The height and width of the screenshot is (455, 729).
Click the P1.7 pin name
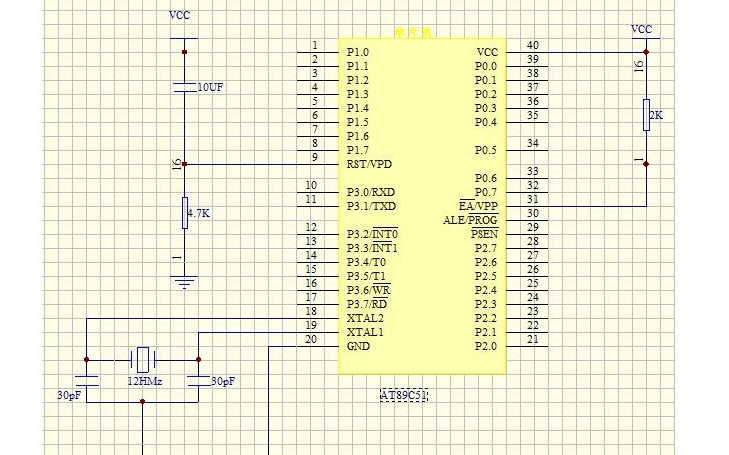coord(358,150)
